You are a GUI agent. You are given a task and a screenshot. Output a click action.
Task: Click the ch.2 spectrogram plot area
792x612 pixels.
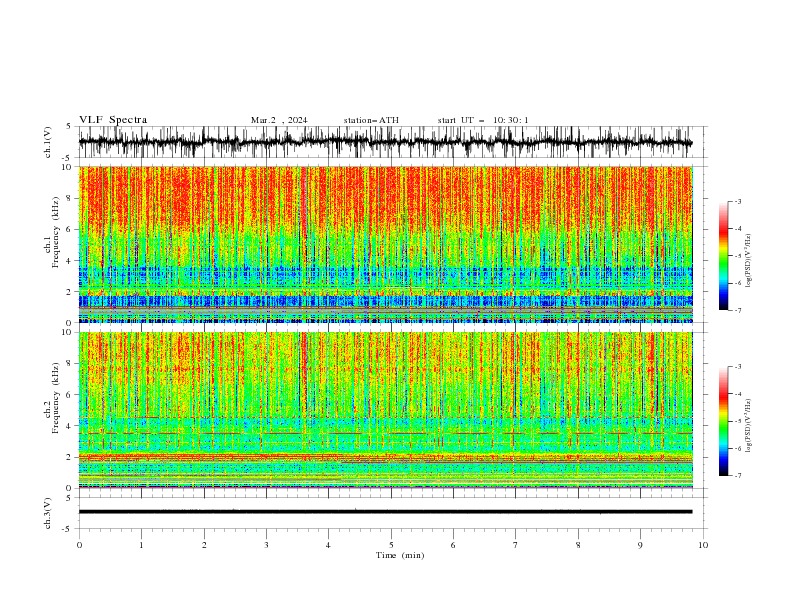pos(386,410)
